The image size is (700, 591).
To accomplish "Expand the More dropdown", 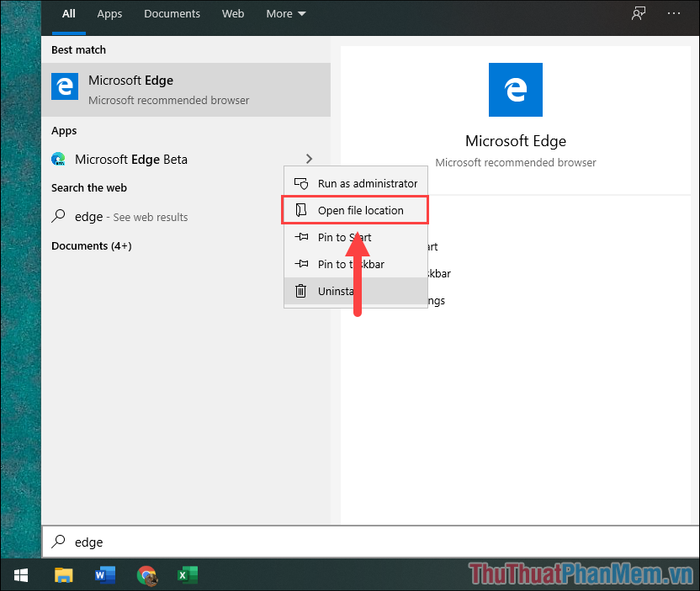I will click(x=286, y=14).
